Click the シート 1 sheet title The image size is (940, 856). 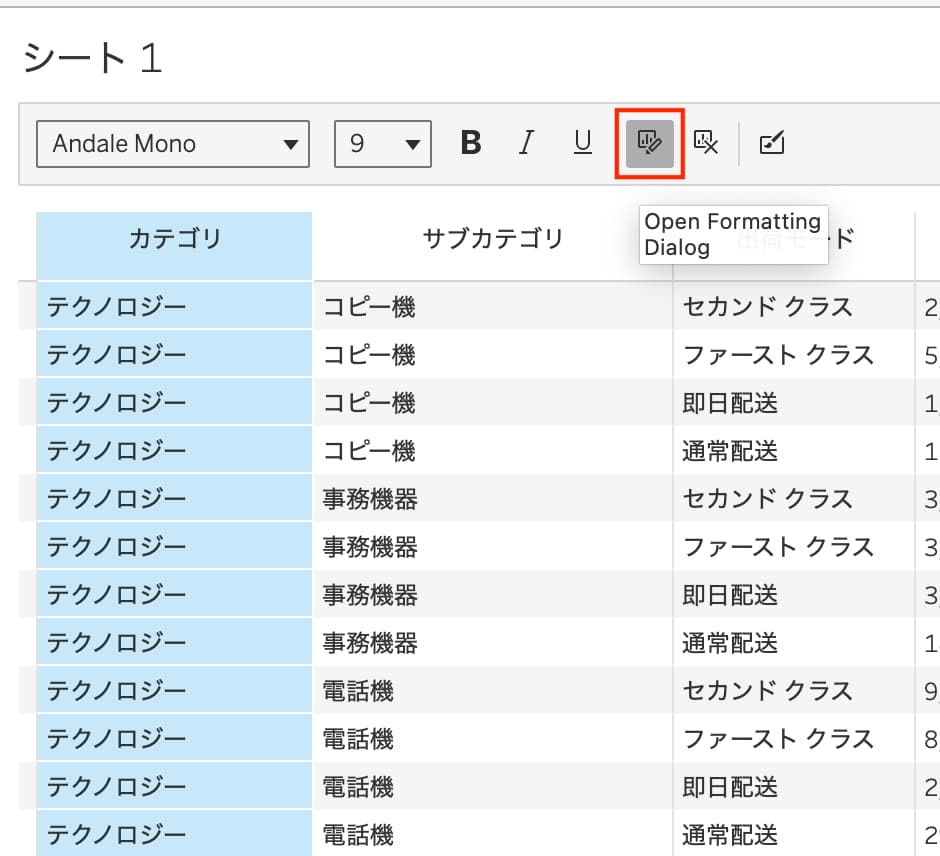(92, 60)
